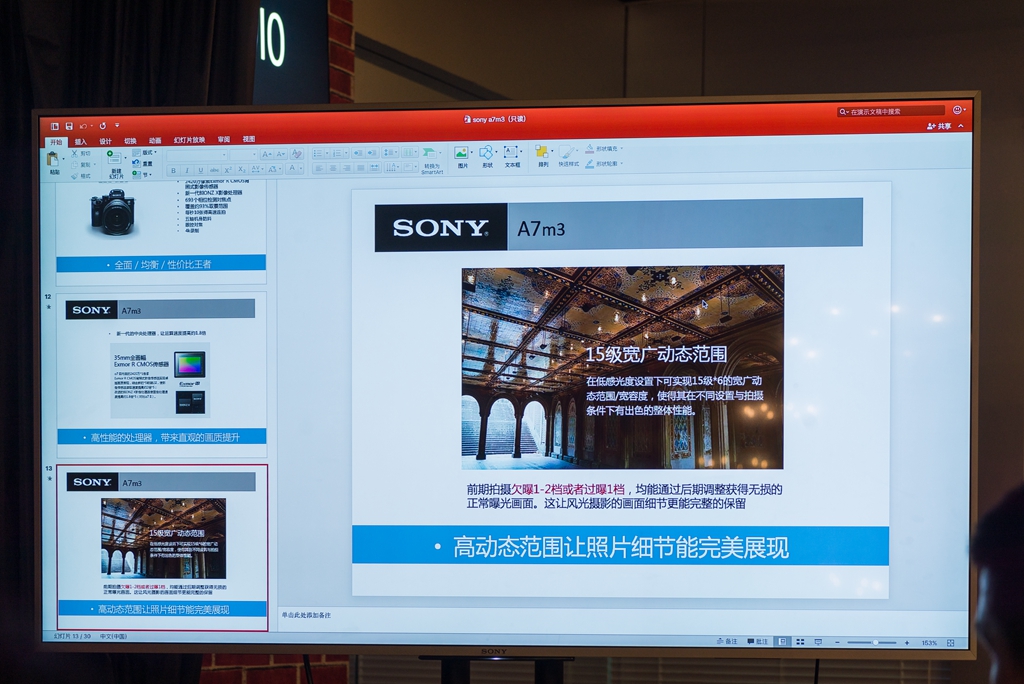Image resolution: width=1024 pixels, height=684 pixels.
Task: Toggle Bold formatting
Action: click(x=173, y=171)
